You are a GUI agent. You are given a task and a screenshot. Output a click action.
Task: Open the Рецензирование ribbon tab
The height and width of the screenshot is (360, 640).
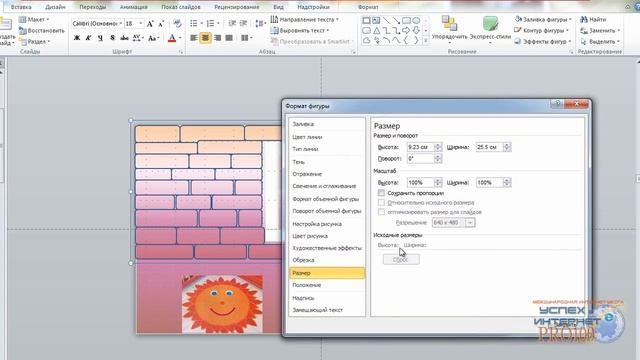237,7
